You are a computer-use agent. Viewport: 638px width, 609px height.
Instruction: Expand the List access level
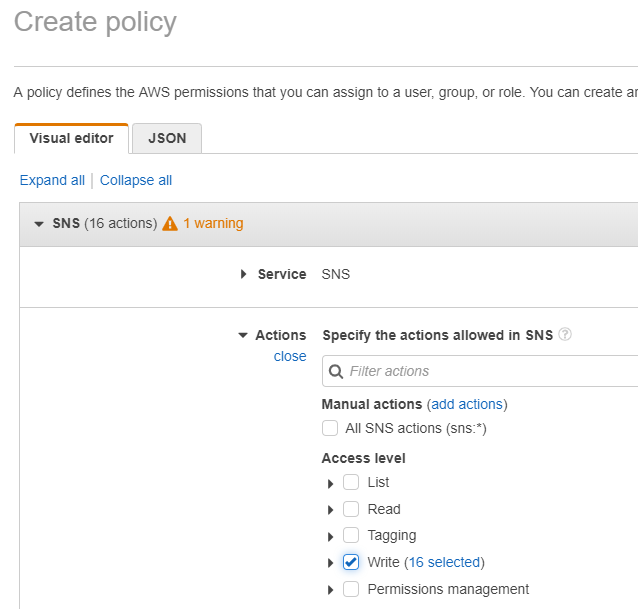coord(330,483)
